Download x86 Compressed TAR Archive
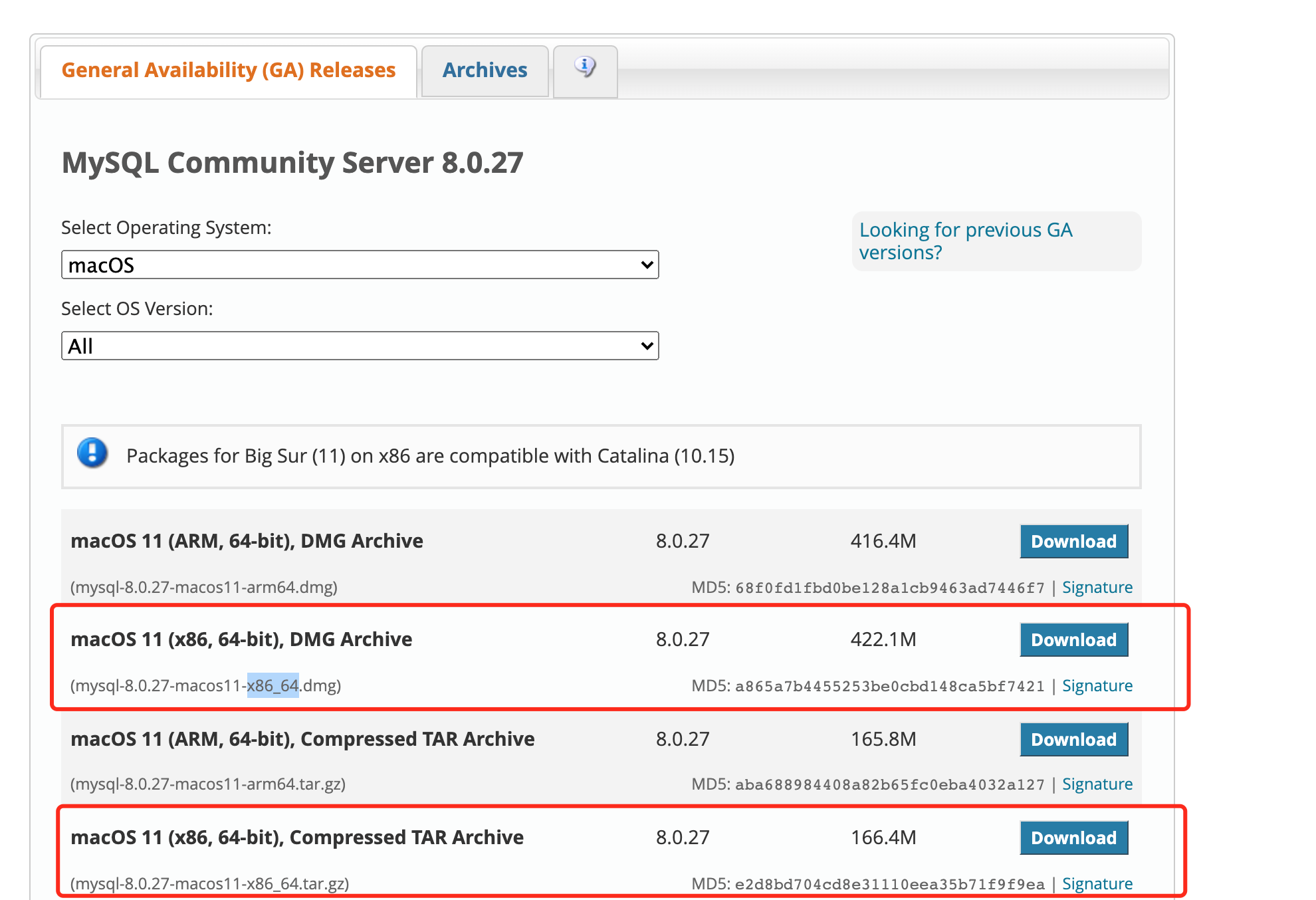 1073,838
